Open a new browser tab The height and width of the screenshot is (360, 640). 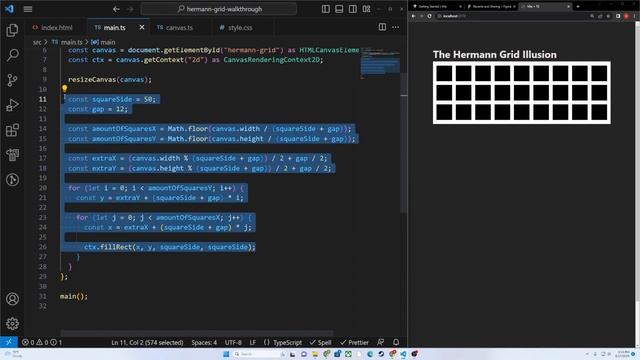pyautogui.click(x=578, y=7)
